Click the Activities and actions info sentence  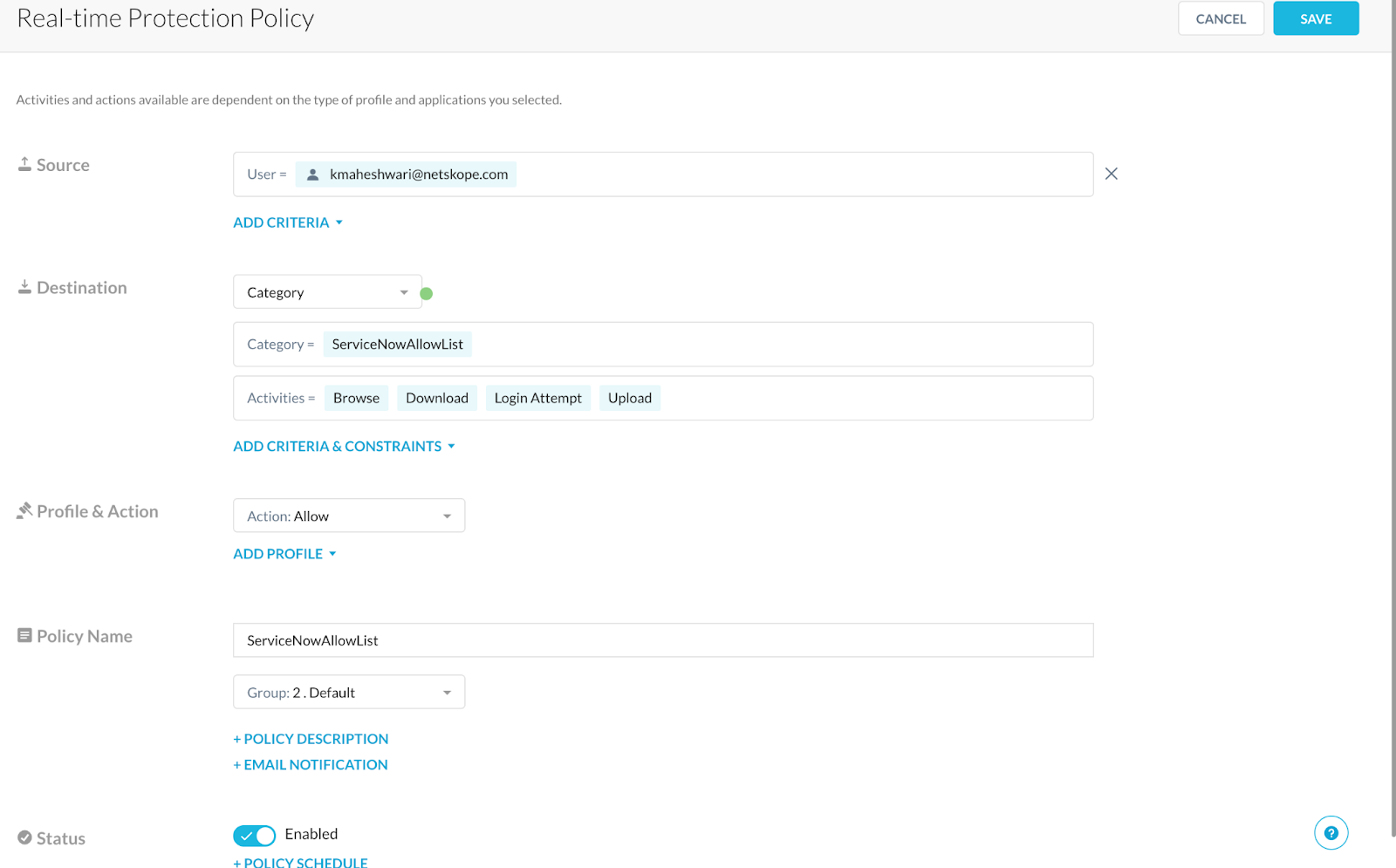[x=289, y=99]
